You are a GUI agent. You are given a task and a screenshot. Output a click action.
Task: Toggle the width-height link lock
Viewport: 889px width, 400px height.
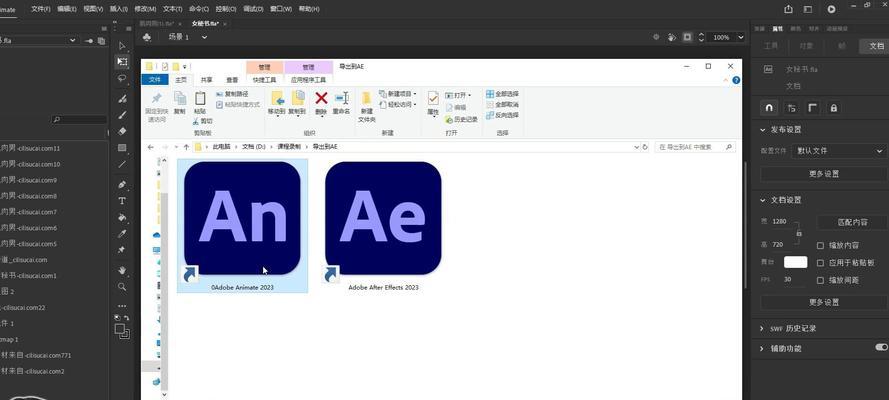pos(799,233)
